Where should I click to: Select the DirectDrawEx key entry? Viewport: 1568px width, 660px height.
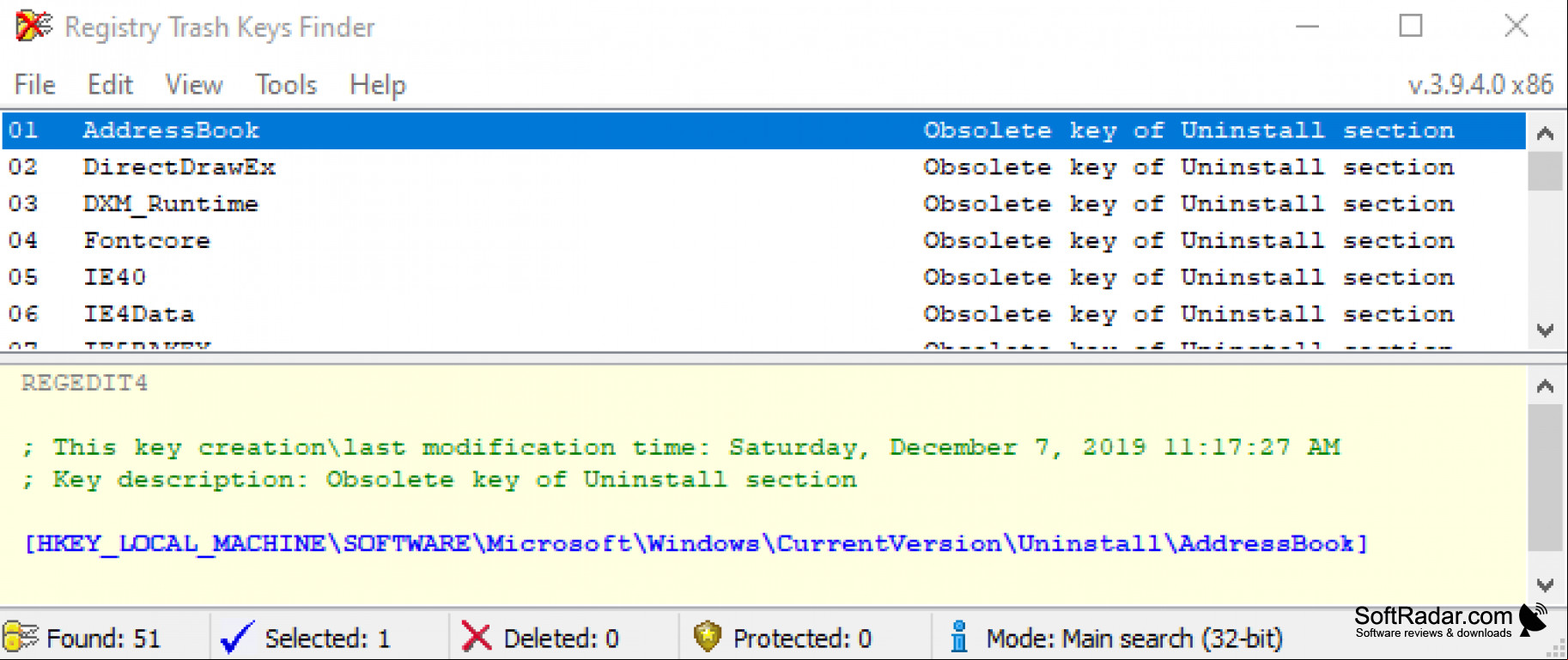point(764,167)
